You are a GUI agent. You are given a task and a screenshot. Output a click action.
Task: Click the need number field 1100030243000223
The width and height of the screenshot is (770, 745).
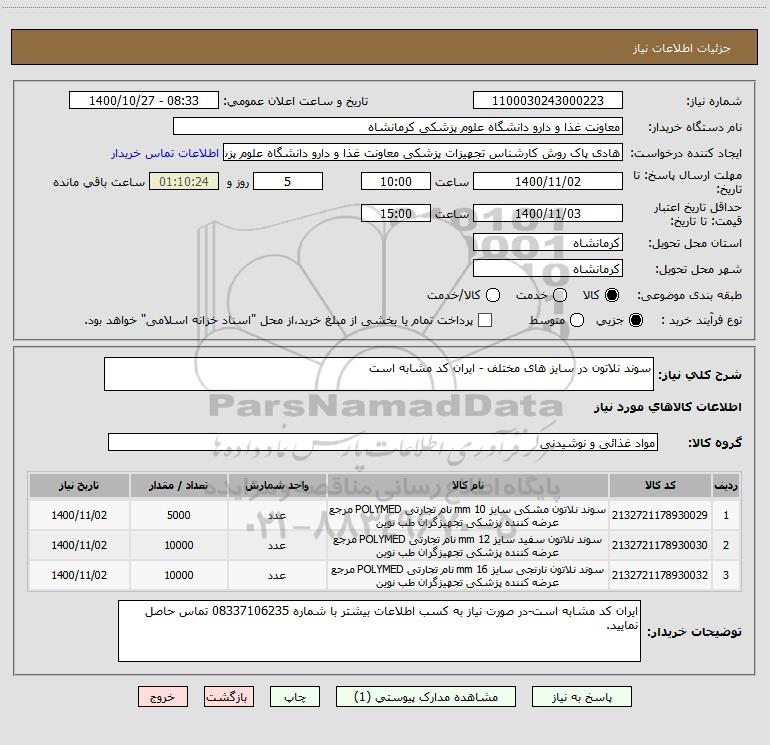tap(548, 101)
